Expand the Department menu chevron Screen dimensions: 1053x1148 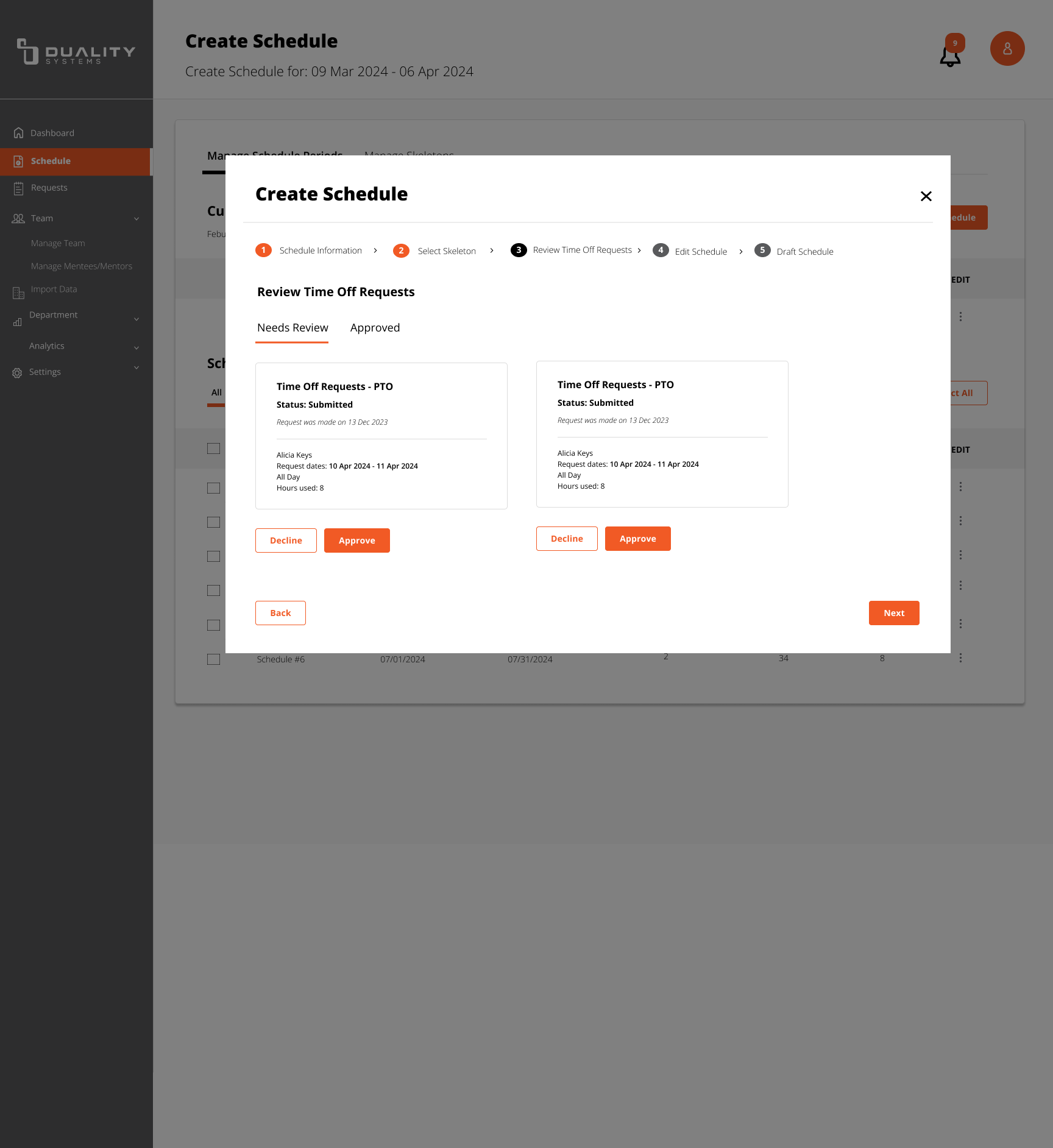click(x=136, y=319)
